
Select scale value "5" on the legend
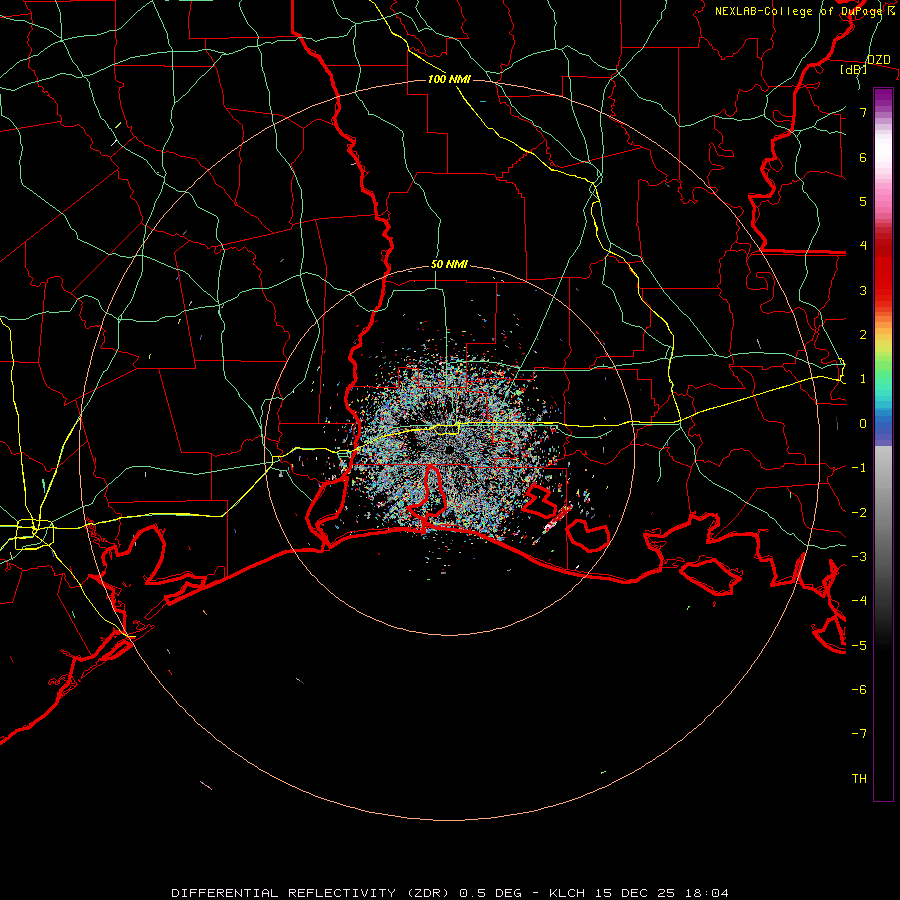point(863,201)
